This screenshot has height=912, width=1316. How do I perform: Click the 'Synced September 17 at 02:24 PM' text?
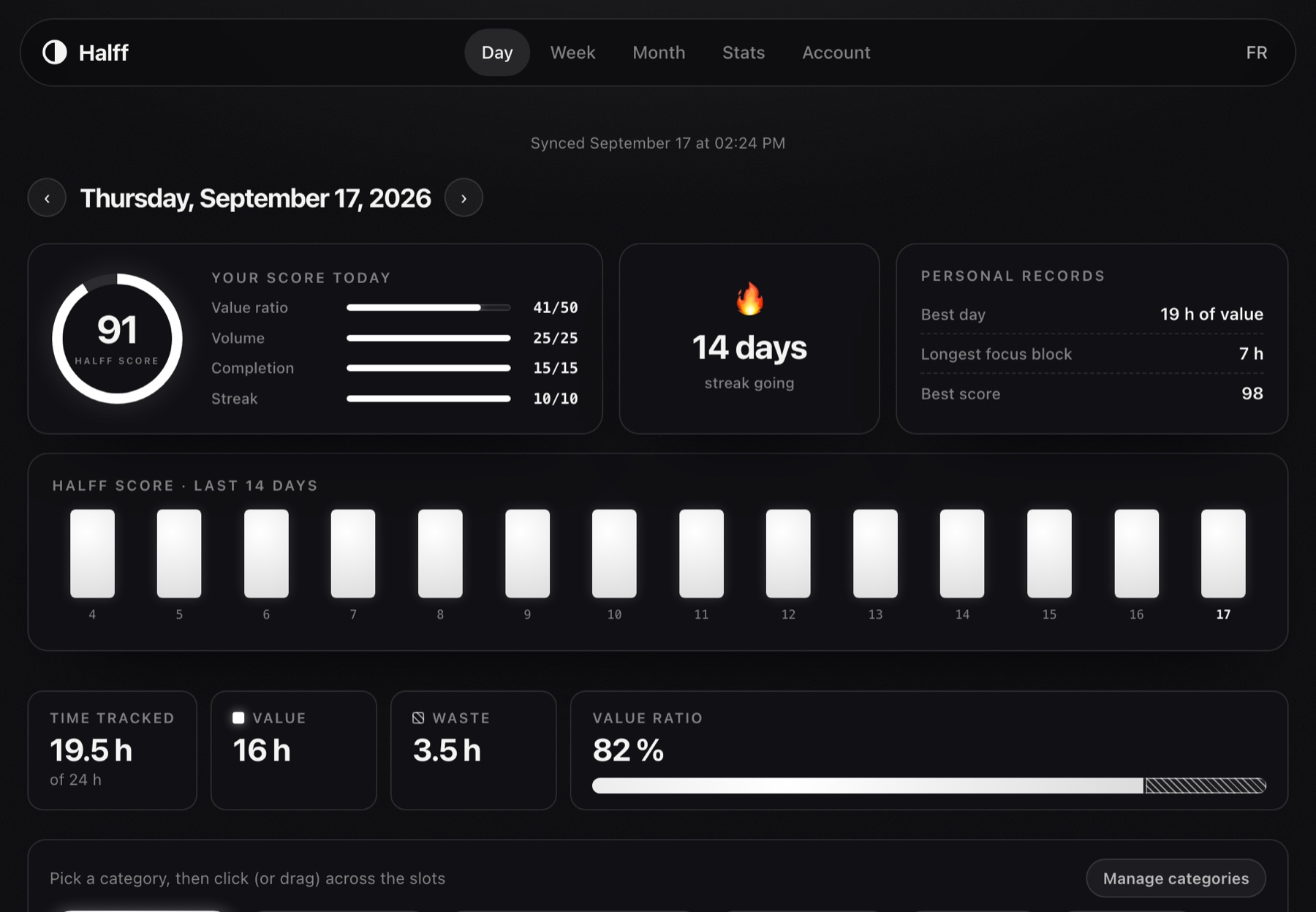pos(658,143)
